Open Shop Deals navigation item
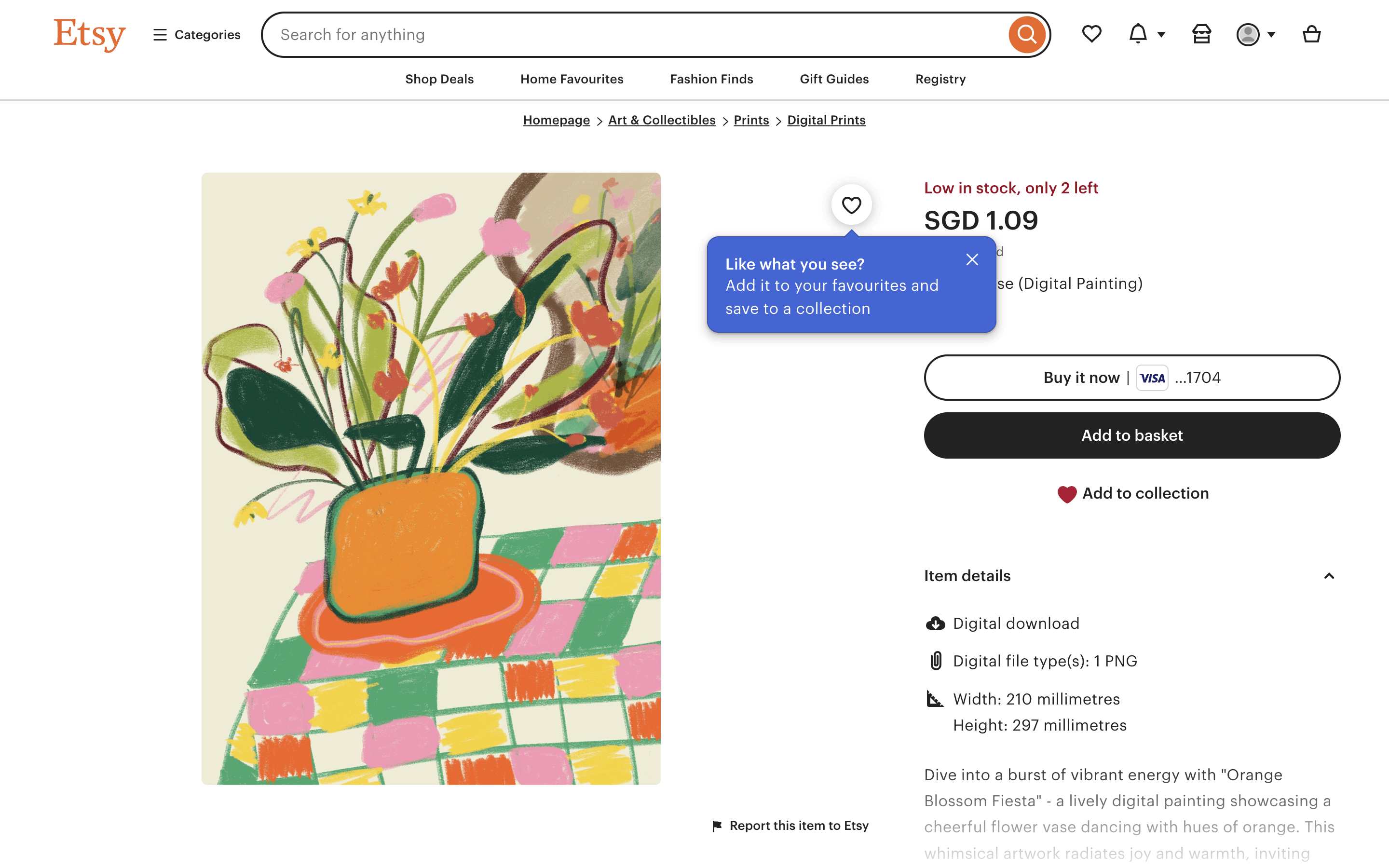1389x868 pixels. click(439, 79)
